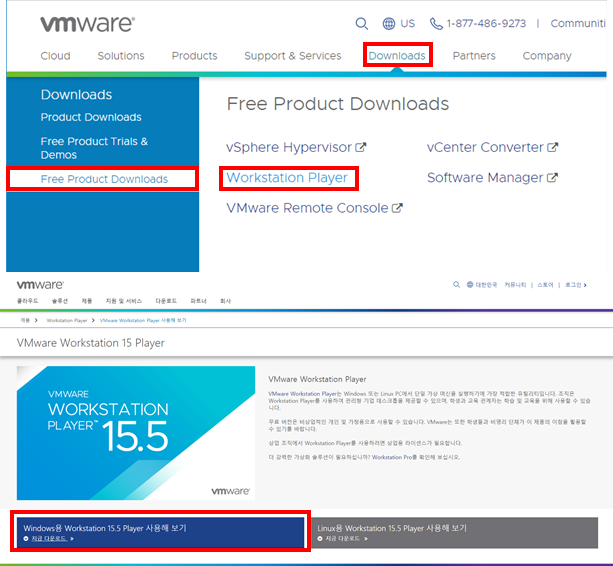Click the large VMware logo at top
Screen dimensions: 613x566
click(88, 24)
